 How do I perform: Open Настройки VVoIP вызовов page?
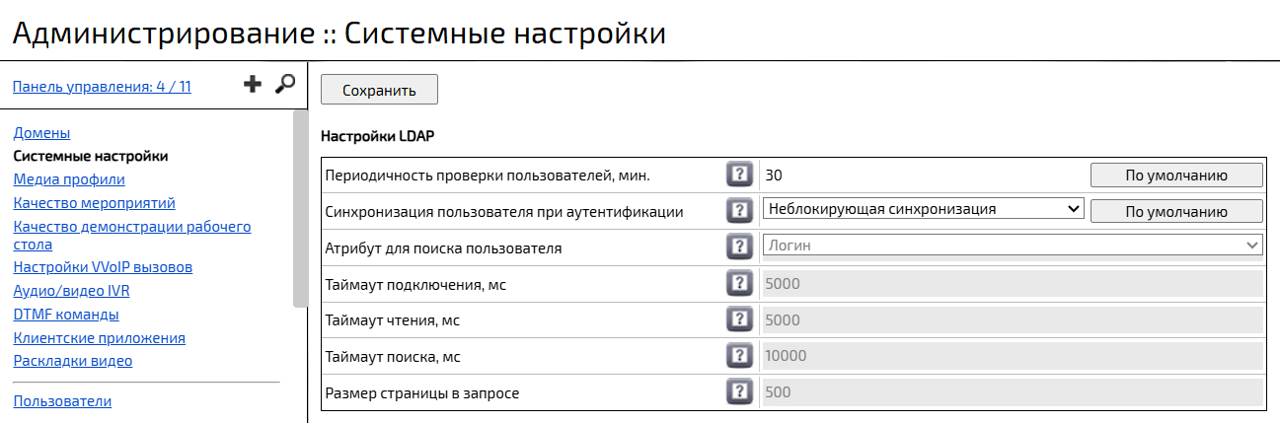103,267
